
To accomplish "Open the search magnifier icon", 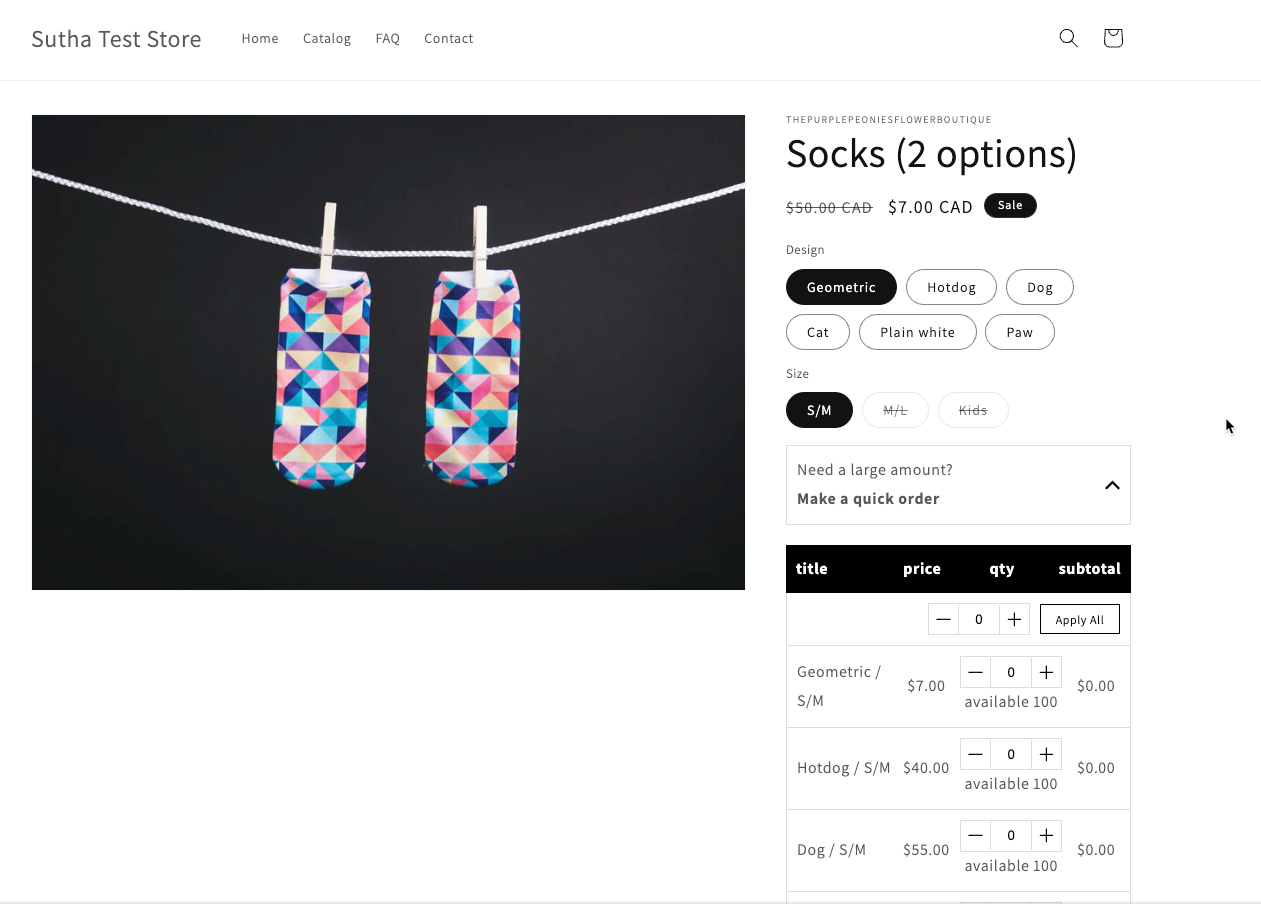I will (1068, 38).
